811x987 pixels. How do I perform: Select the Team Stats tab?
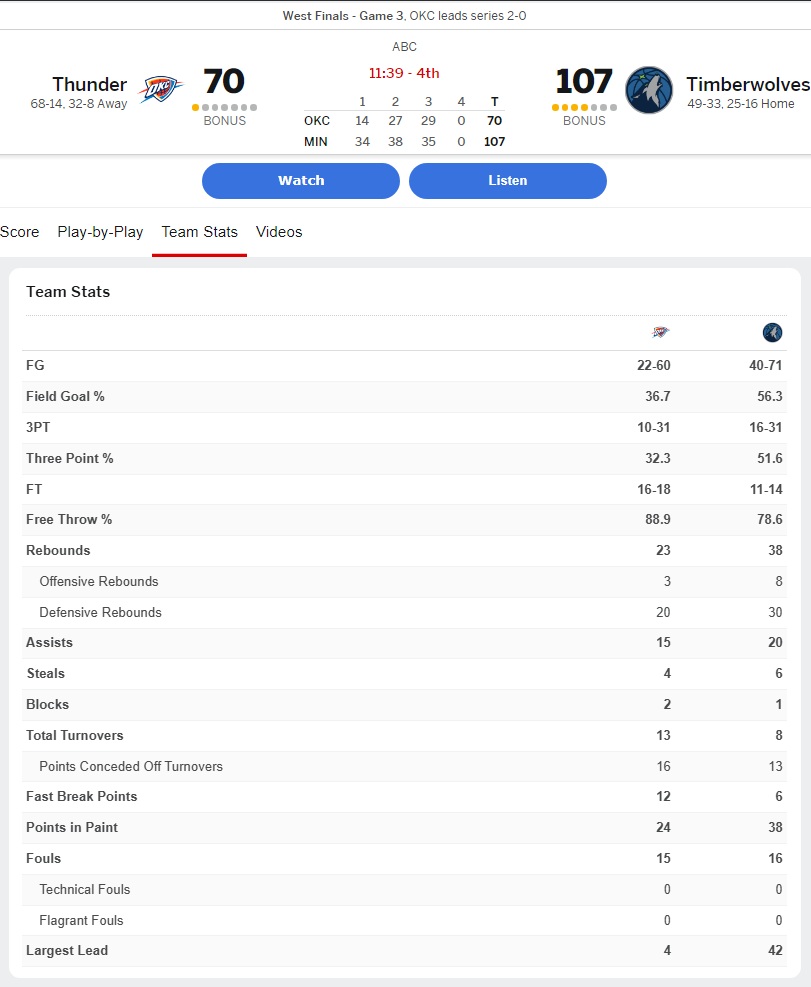pos(200,232)
